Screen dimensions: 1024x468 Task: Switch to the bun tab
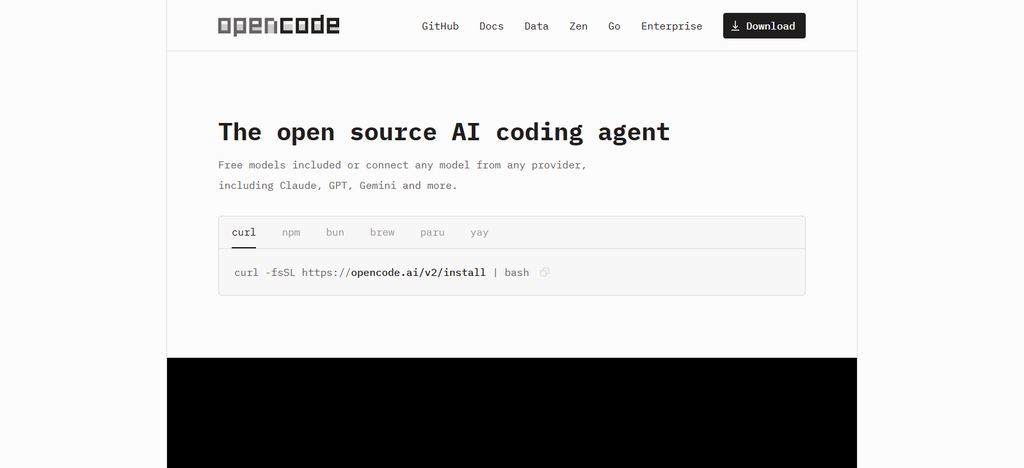tap(335, 232)
